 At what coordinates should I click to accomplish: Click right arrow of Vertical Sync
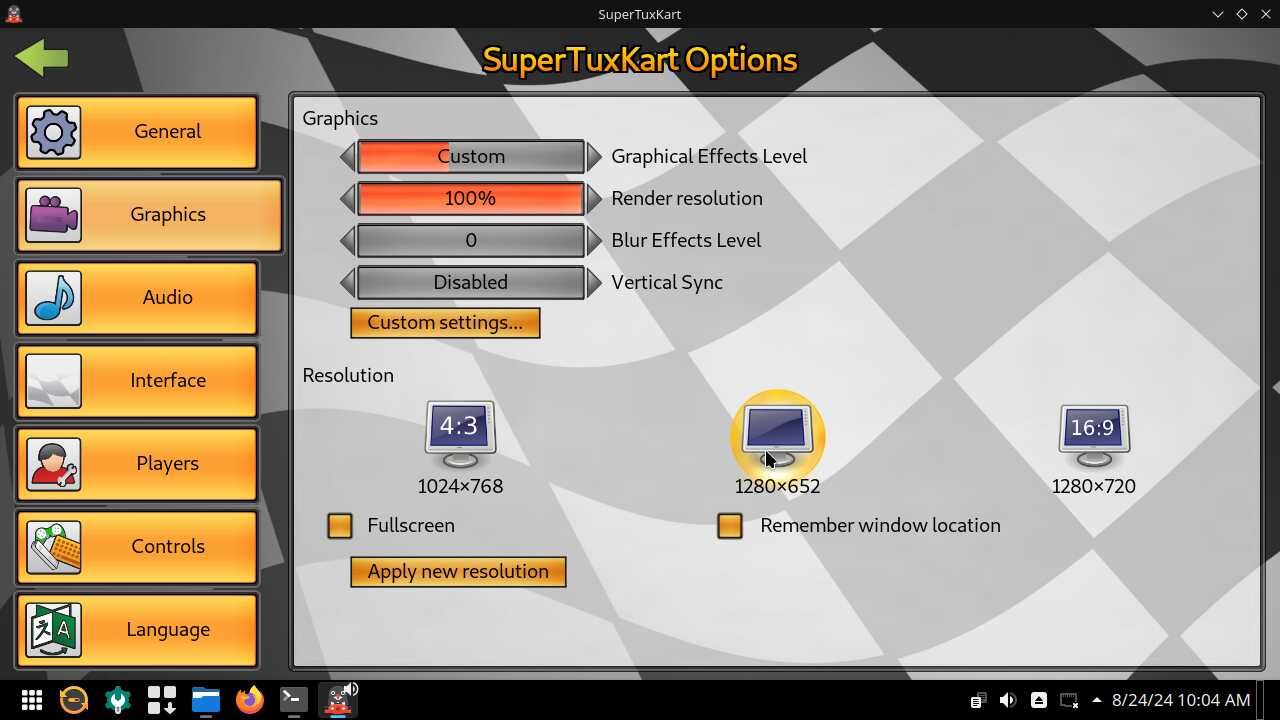tap(594, 282)
